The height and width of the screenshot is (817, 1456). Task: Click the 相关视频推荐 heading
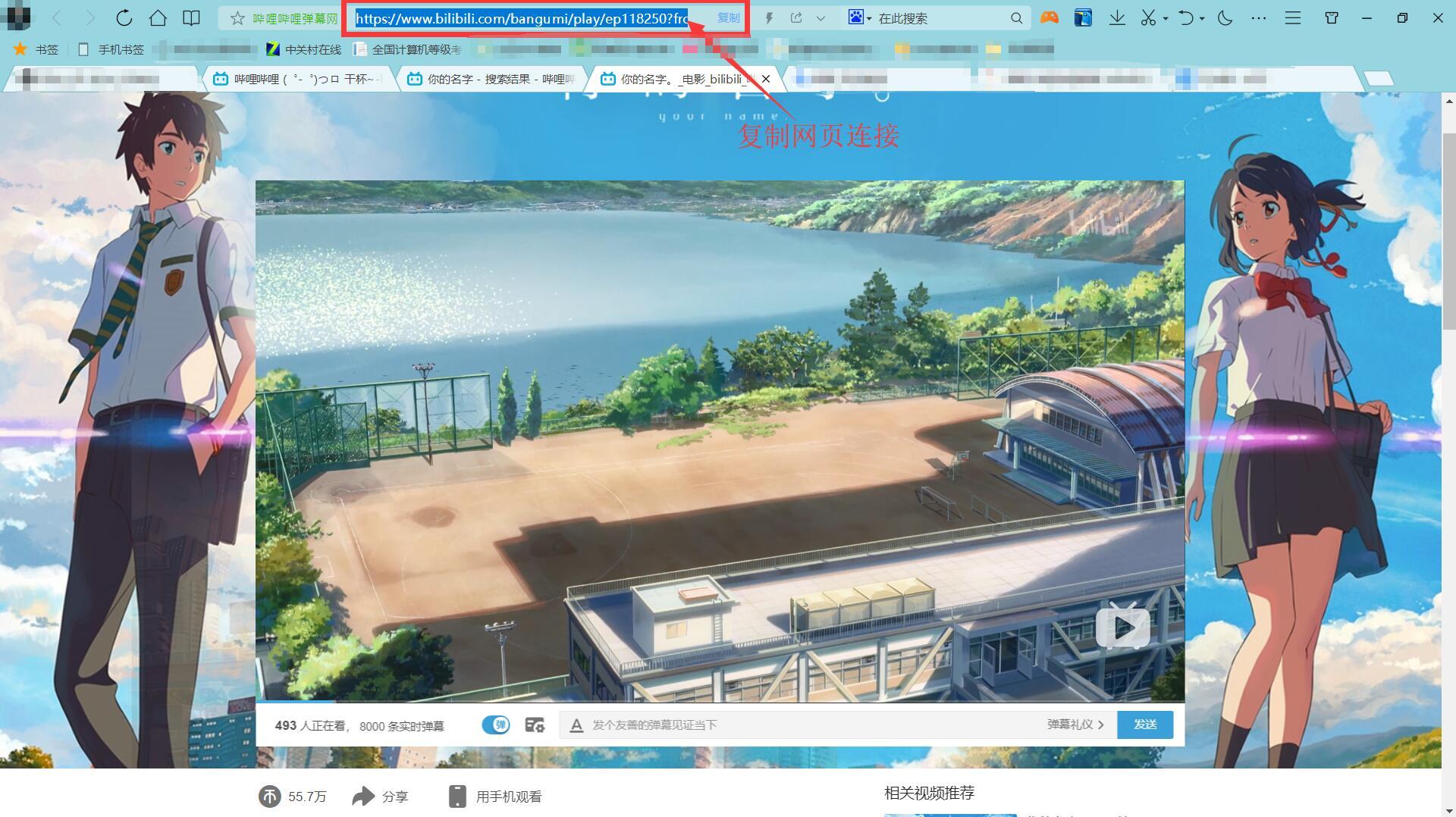point(929,793)
